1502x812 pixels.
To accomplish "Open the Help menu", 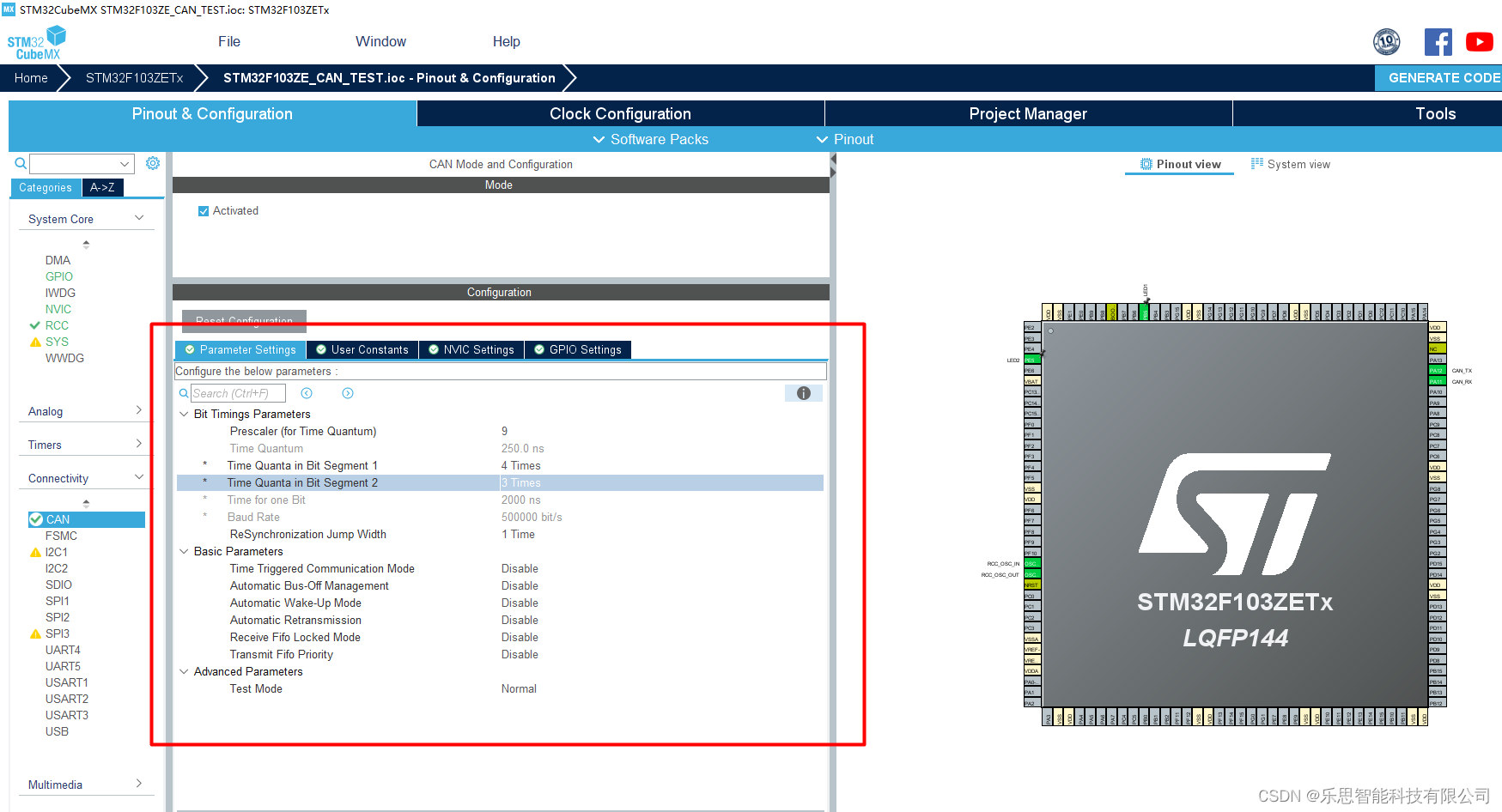I will coord(507,41).
